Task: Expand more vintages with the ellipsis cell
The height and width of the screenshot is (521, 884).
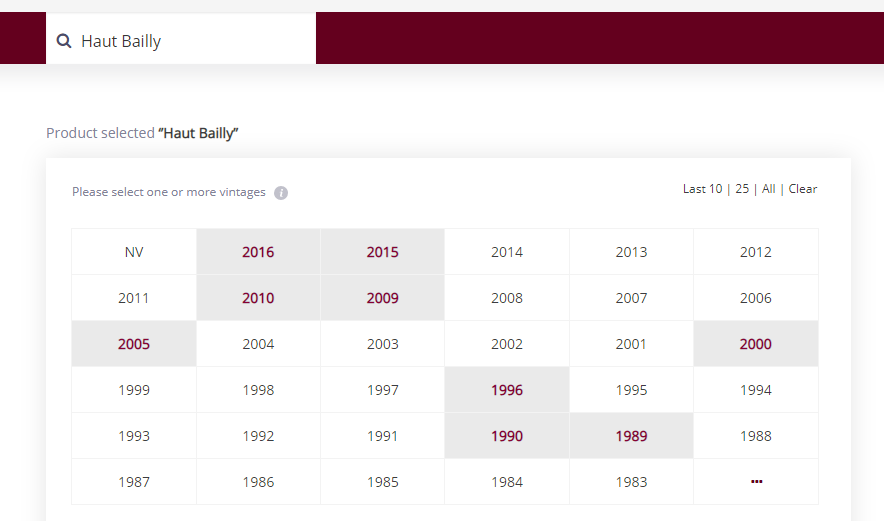Action: coord(756,482)
